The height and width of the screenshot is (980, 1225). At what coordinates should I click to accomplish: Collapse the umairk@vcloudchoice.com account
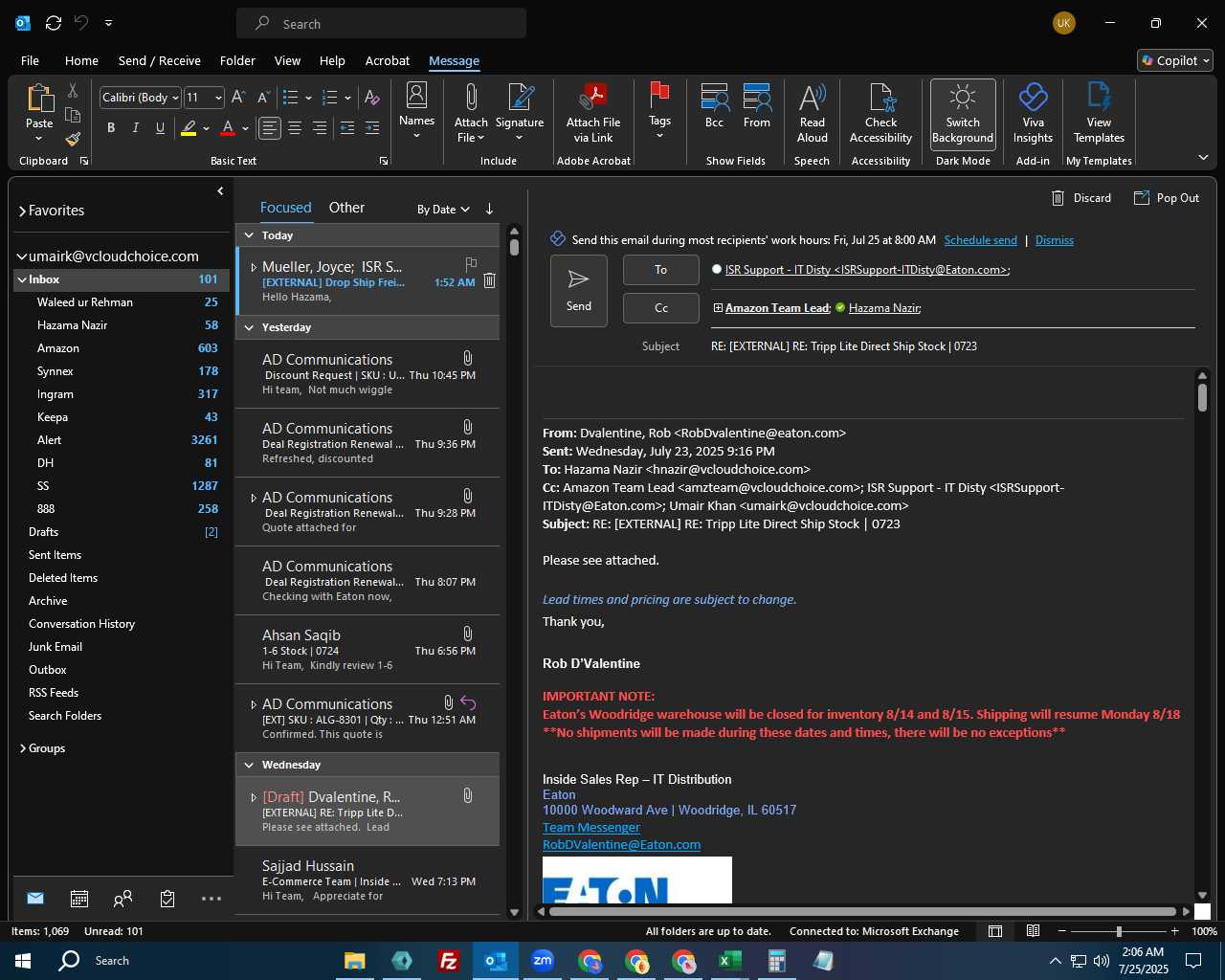tap(21, 256)
